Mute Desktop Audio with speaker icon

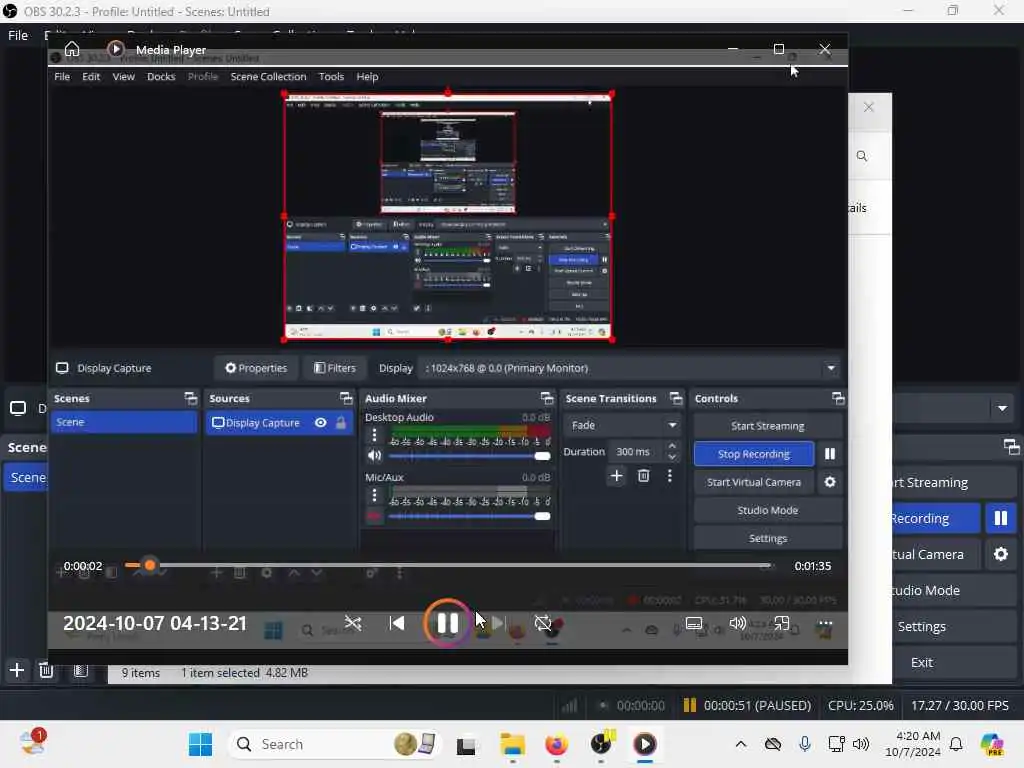[x=374, y=455]
